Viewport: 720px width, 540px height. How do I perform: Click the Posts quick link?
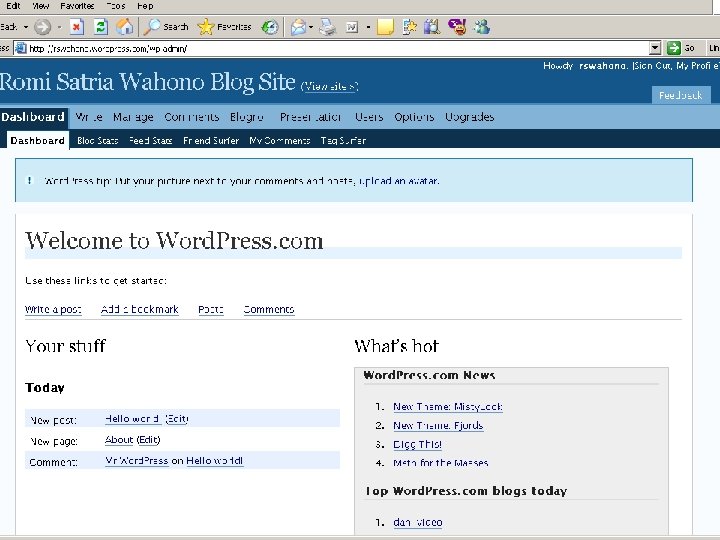tap(211, 309)
